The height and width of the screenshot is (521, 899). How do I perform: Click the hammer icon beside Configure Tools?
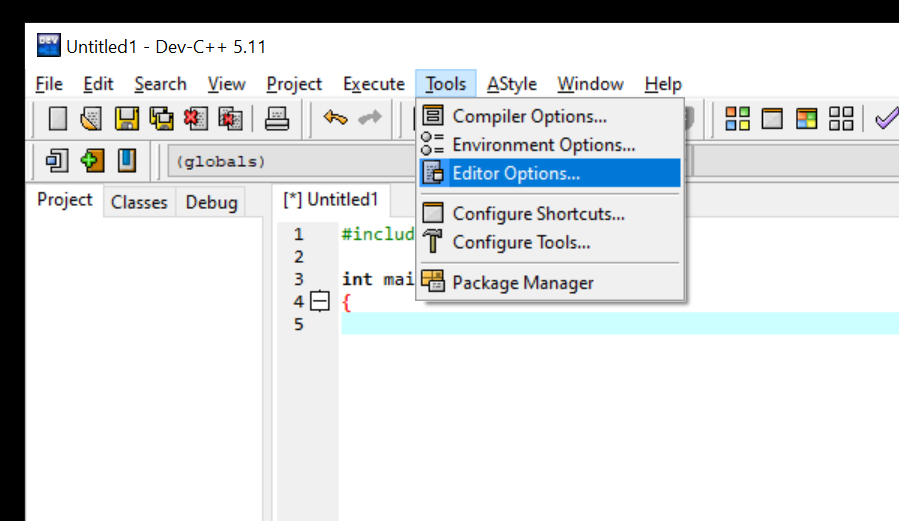pos(433,241)
